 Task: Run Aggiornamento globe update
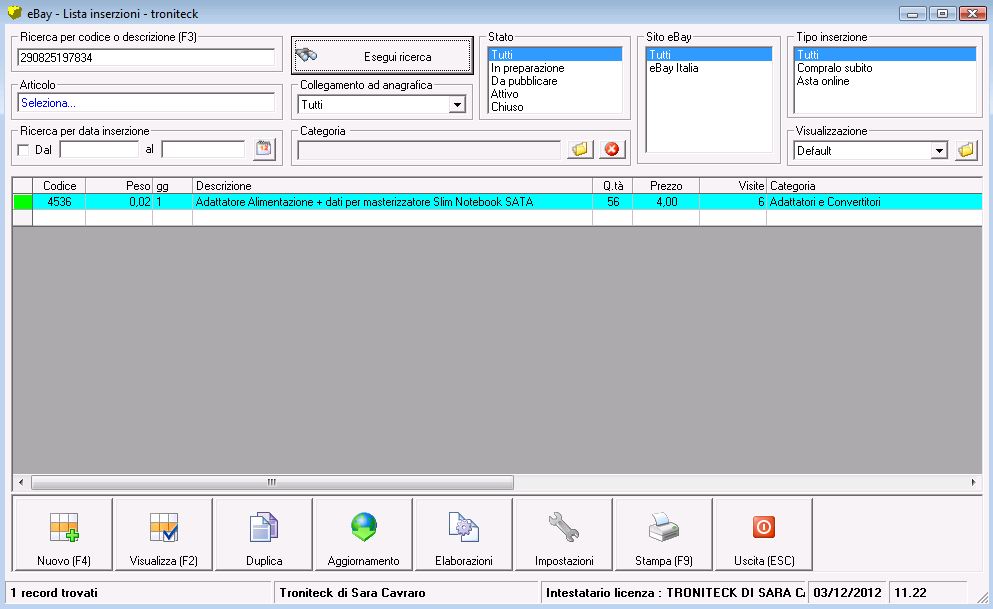click(x=364, y=534)
